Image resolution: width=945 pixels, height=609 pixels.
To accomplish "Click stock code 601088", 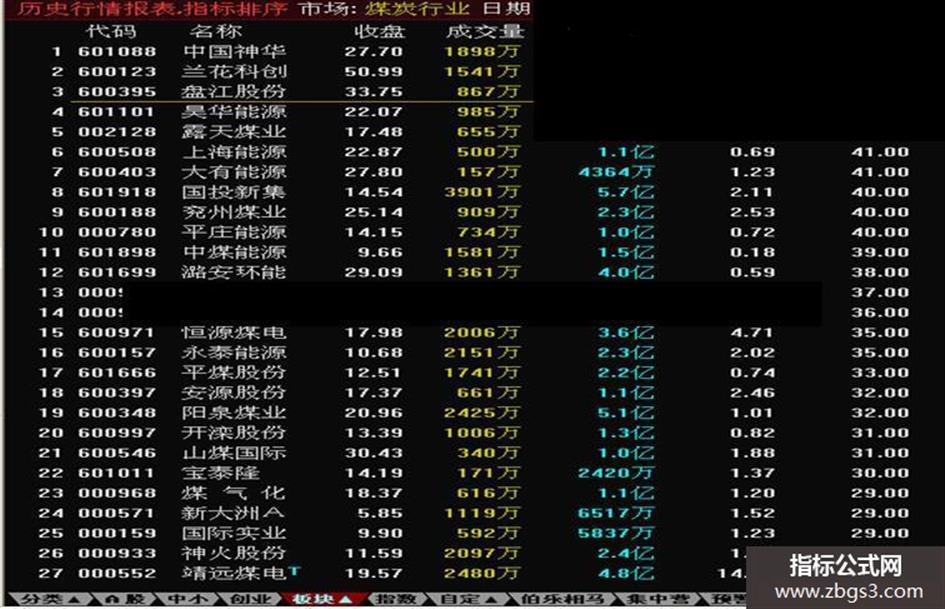I will pyautogui.click(x=117, y=52).
